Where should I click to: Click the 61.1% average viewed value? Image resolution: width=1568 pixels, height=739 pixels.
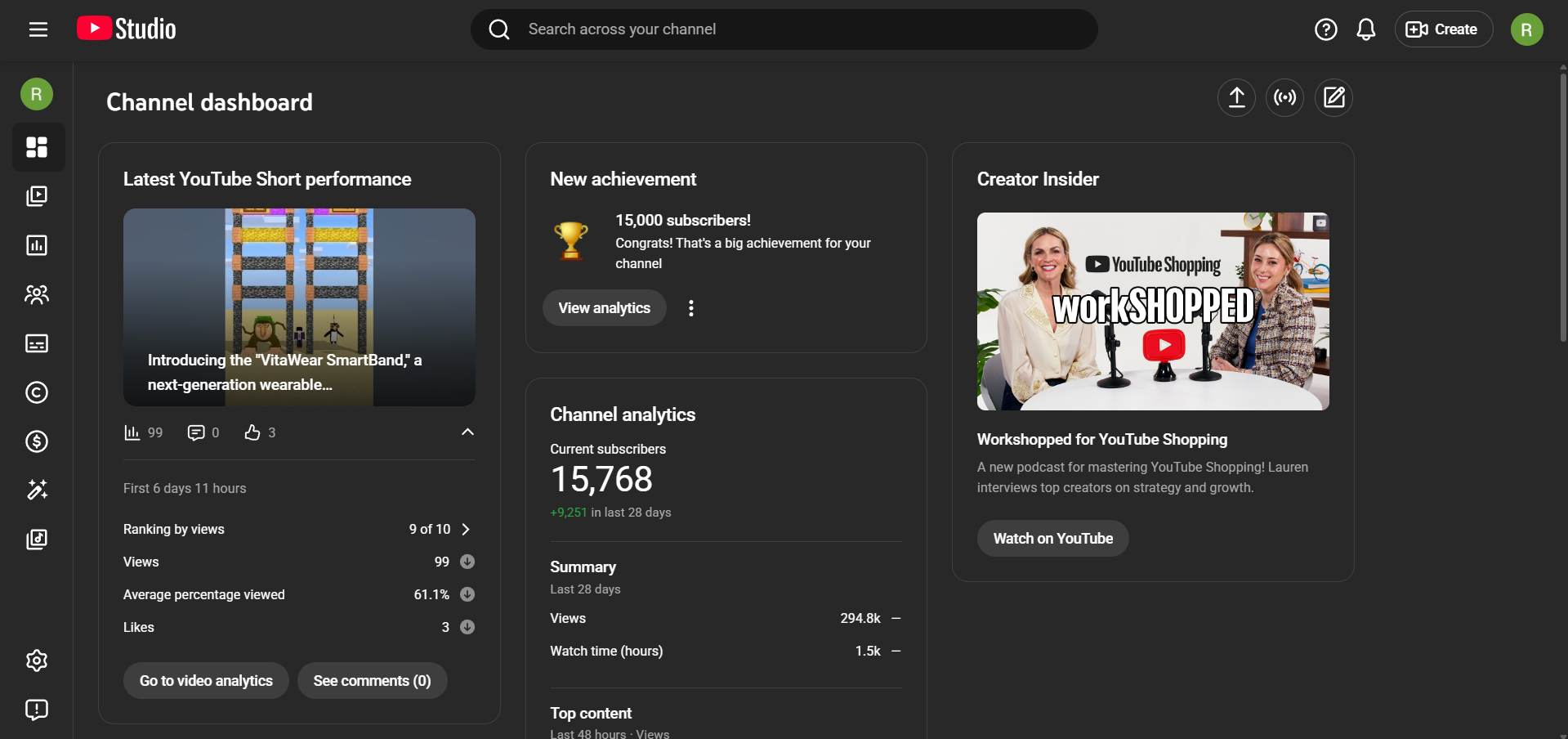click(431, 595)
